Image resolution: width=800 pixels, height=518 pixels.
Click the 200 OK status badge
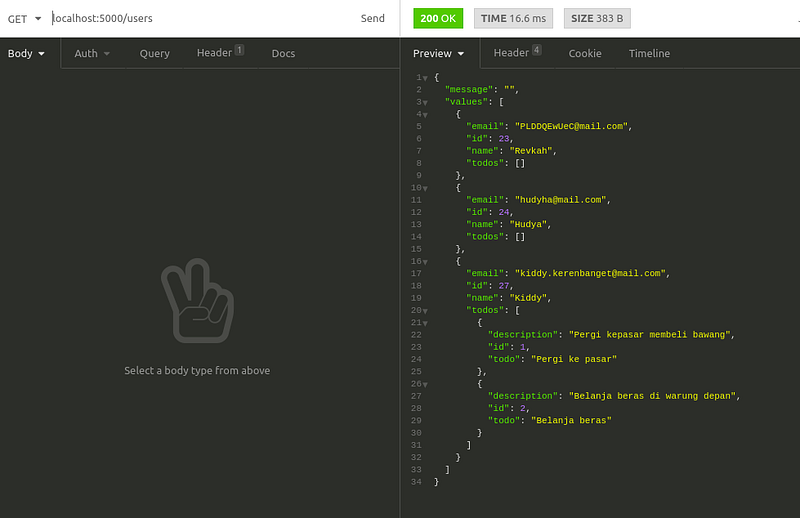click(438, 18)
